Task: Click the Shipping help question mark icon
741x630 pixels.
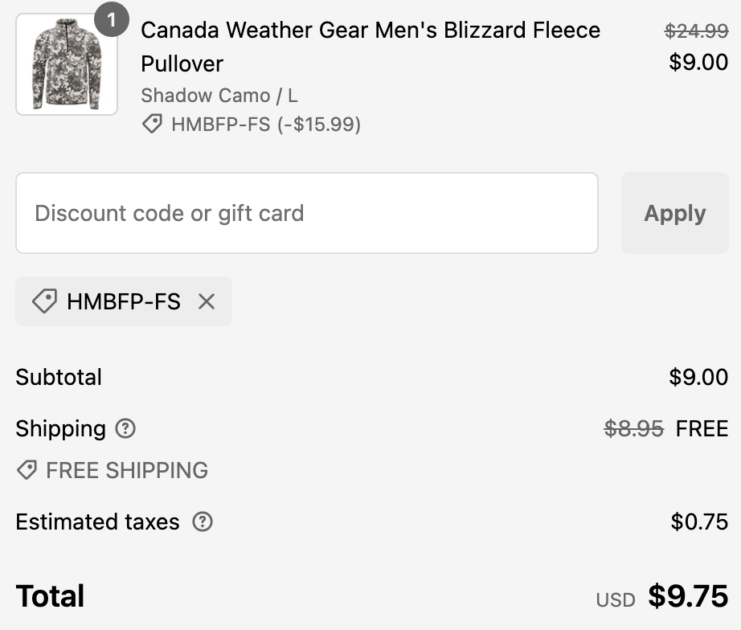Action: pyautogui.click(x=125, y=429)
